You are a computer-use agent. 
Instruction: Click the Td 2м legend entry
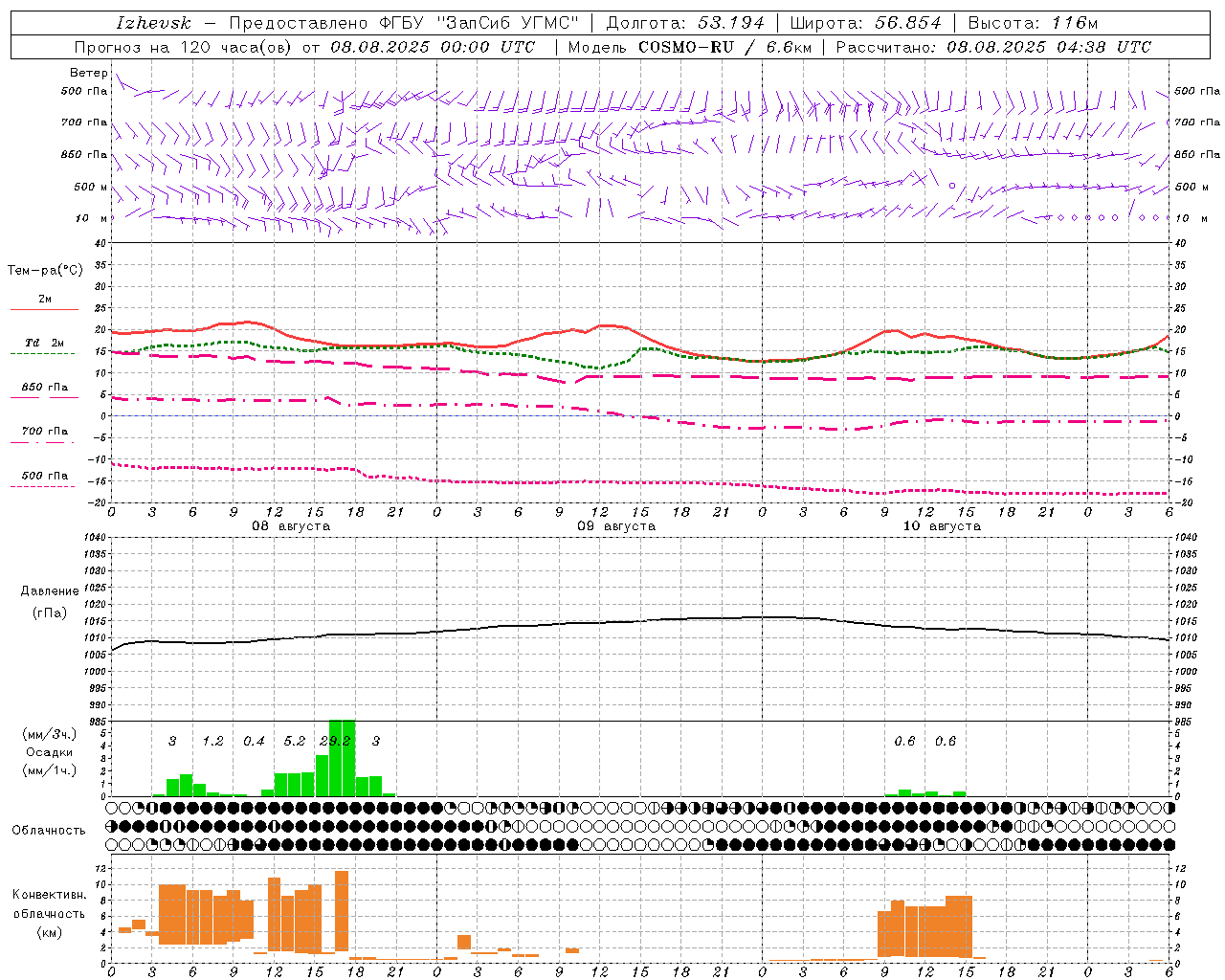tap(45, 343)
